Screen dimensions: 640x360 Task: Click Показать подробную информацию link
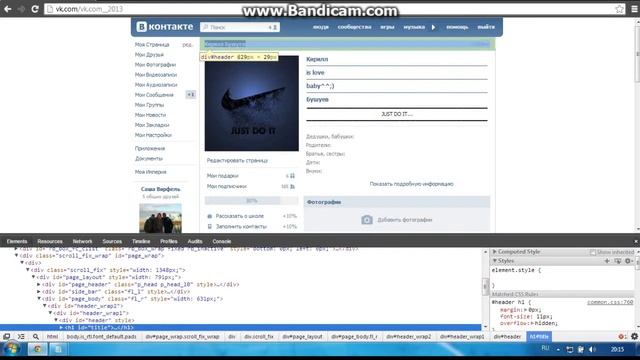click(411, 184)
